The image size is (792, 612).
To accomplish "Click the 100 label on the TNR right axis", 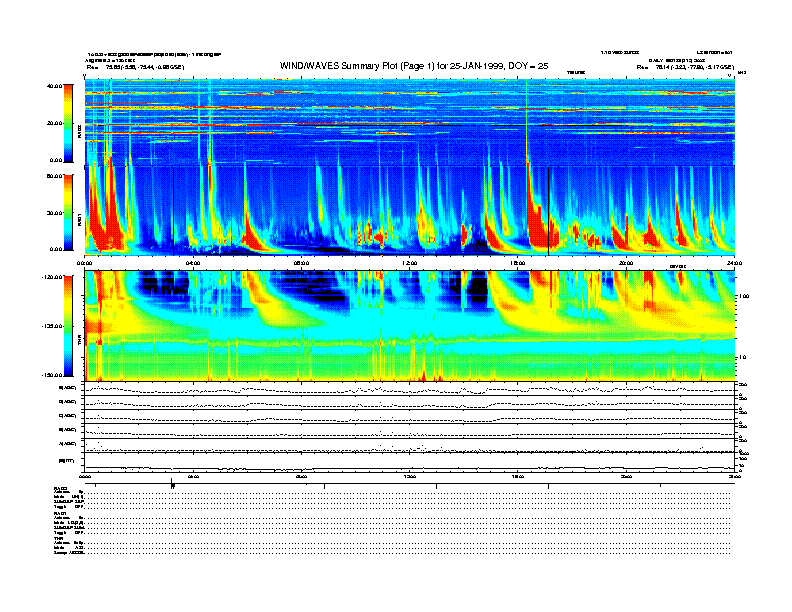I will coord(744,296).
